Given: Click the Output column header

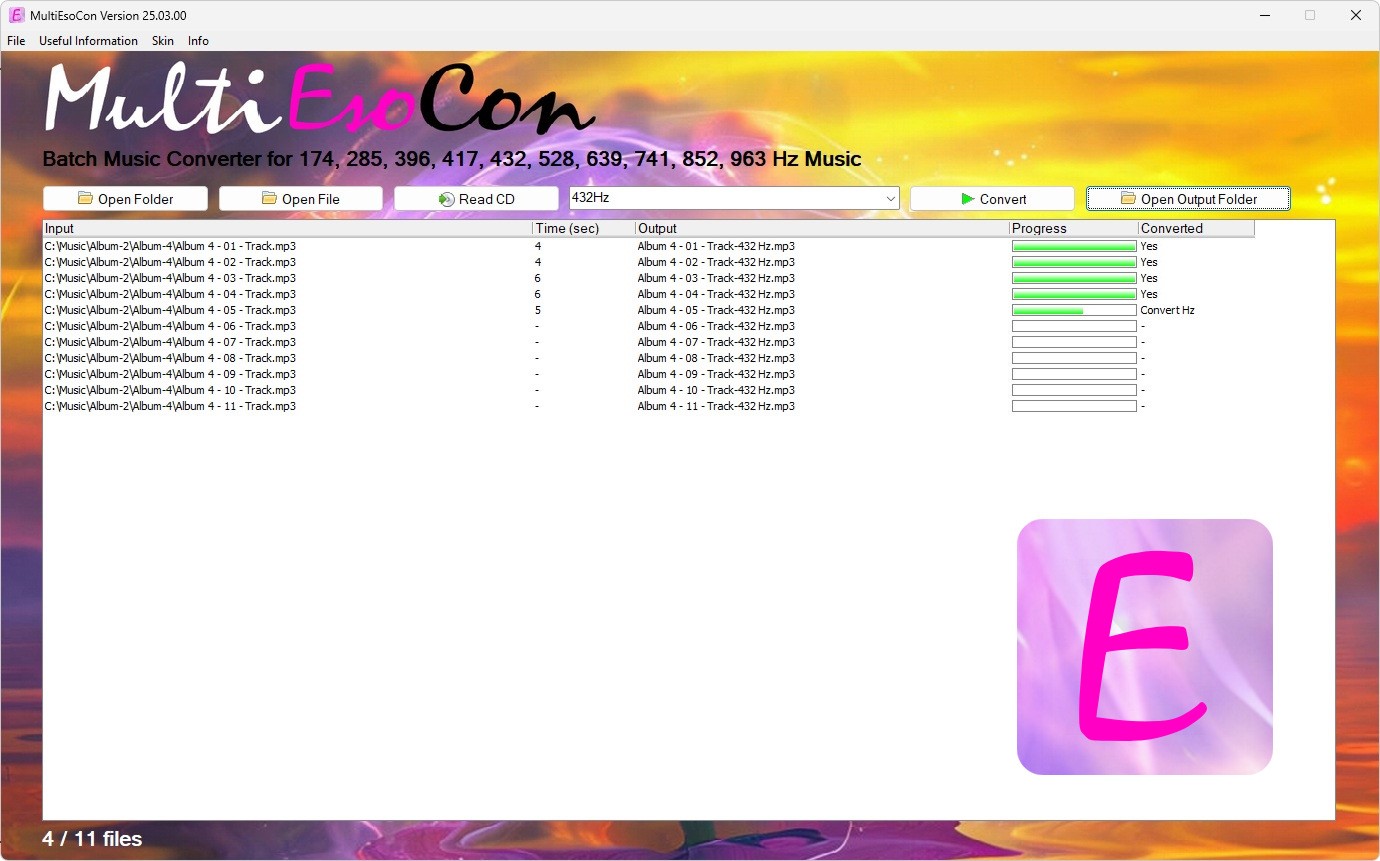Looking at the screenshot, I should pos(822,228).
